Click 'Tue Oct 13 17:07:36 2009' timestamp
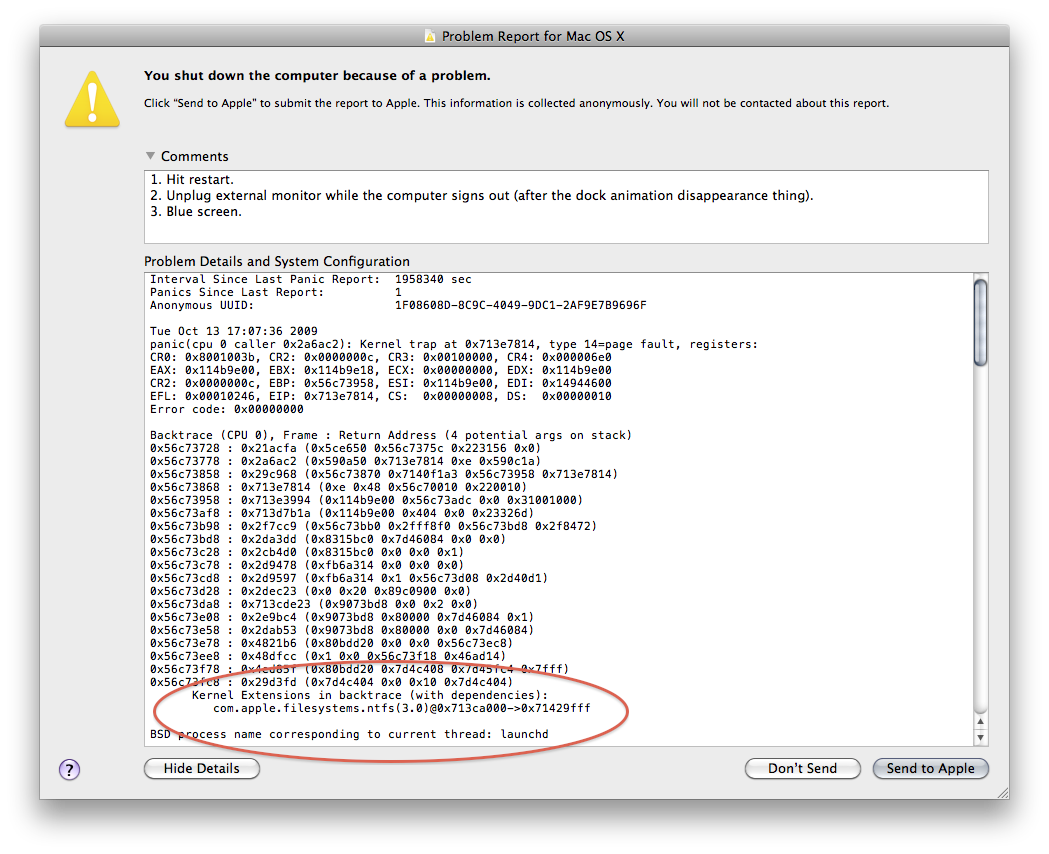This screenshot has height=854, width=1049. pyautogui.click(x=233, y=331)
